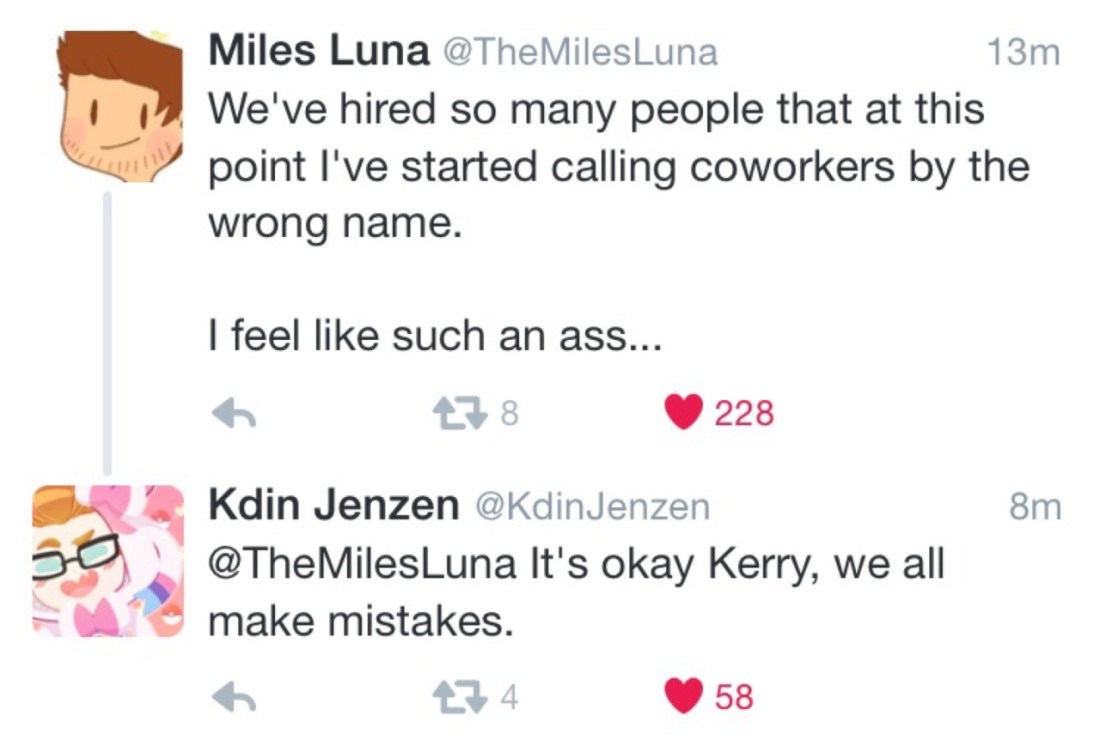Screen dimensions: 1100x740
Task: Open the @KdinJenzen handle link
Action: pyautogui.click(x=590, y=508)
